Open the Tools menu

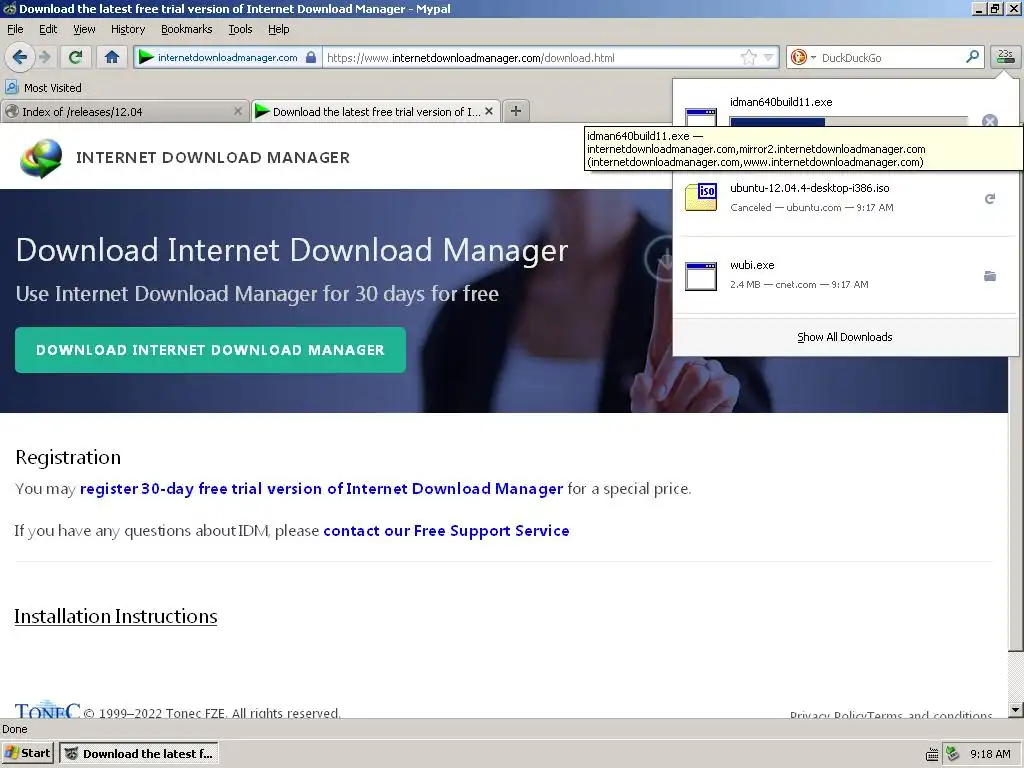(240, 29)
